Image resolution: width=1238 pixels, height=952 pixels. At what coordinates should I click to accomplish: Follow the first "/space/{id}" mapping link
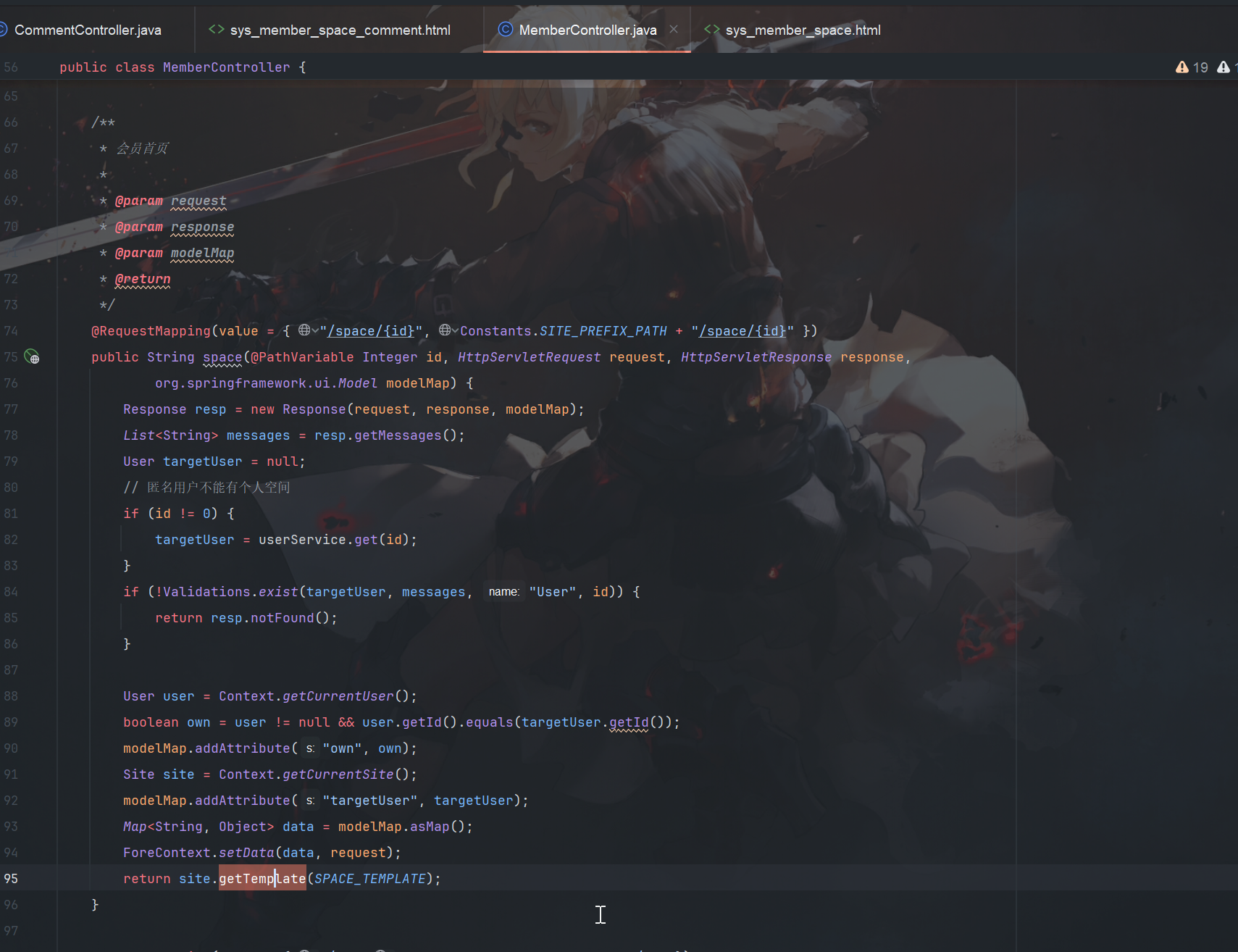click(371, 331)
